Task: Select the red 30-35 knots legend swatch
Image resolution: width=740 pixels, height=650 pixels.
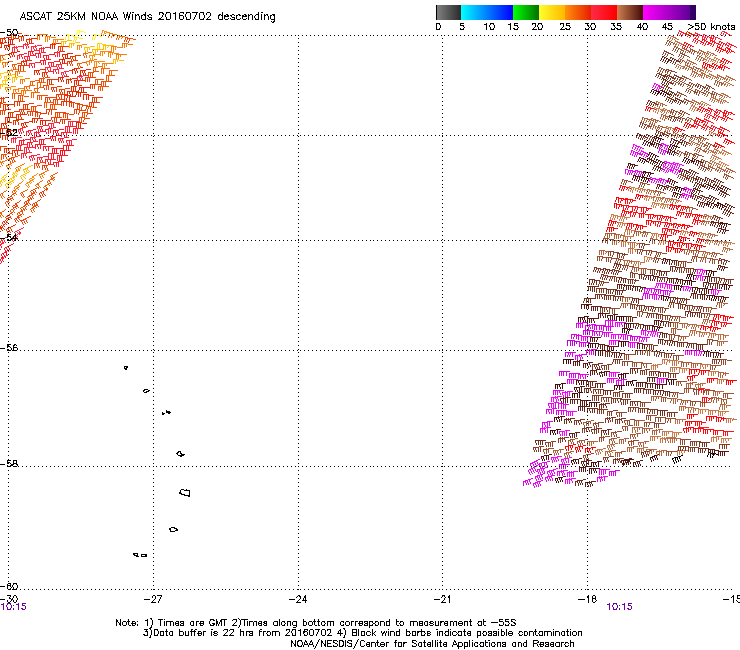Action: [x=604, y=12]
